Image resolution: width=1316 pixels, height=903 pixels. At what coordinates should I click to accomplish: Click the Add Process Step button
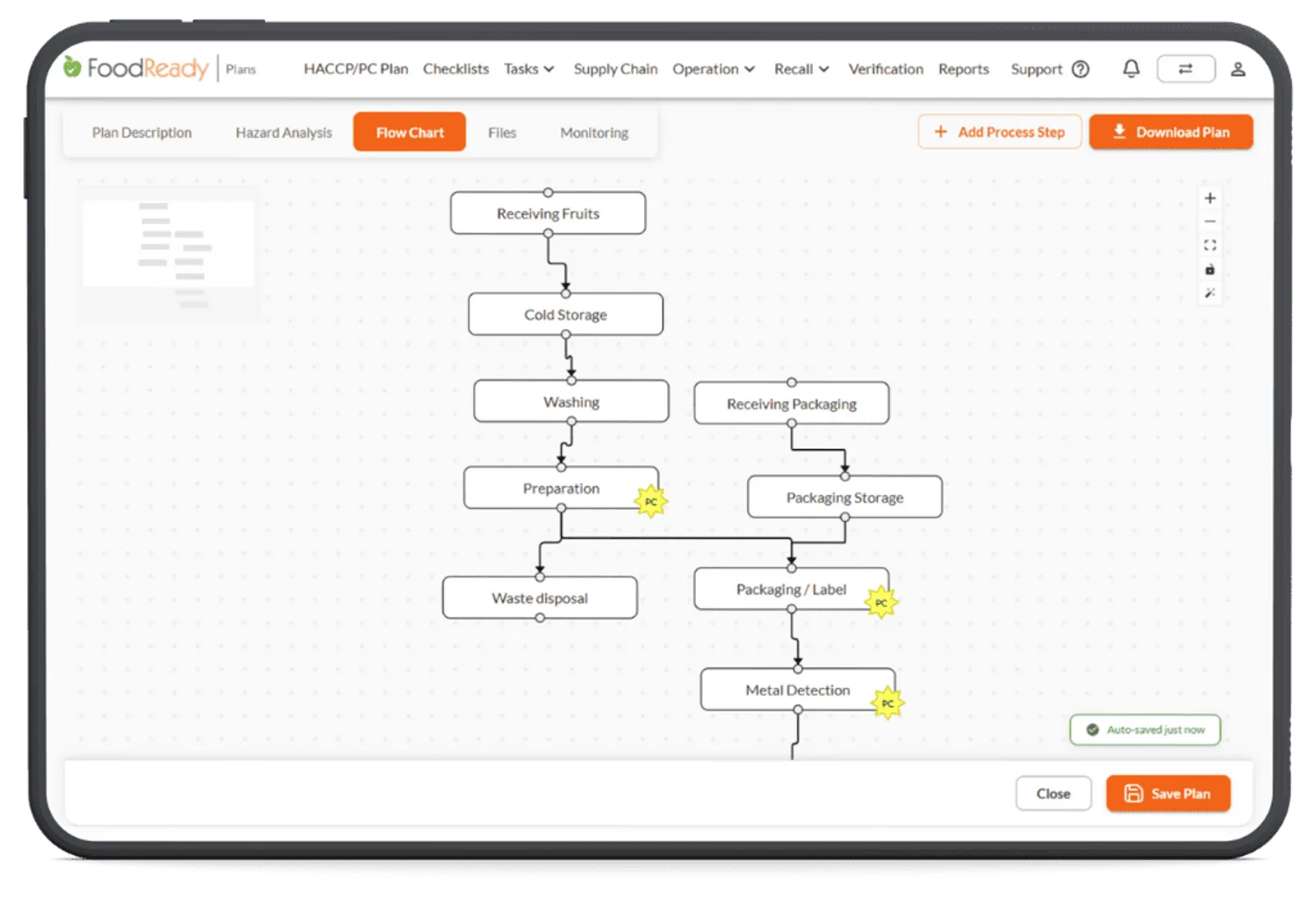[x=999, y=132]
